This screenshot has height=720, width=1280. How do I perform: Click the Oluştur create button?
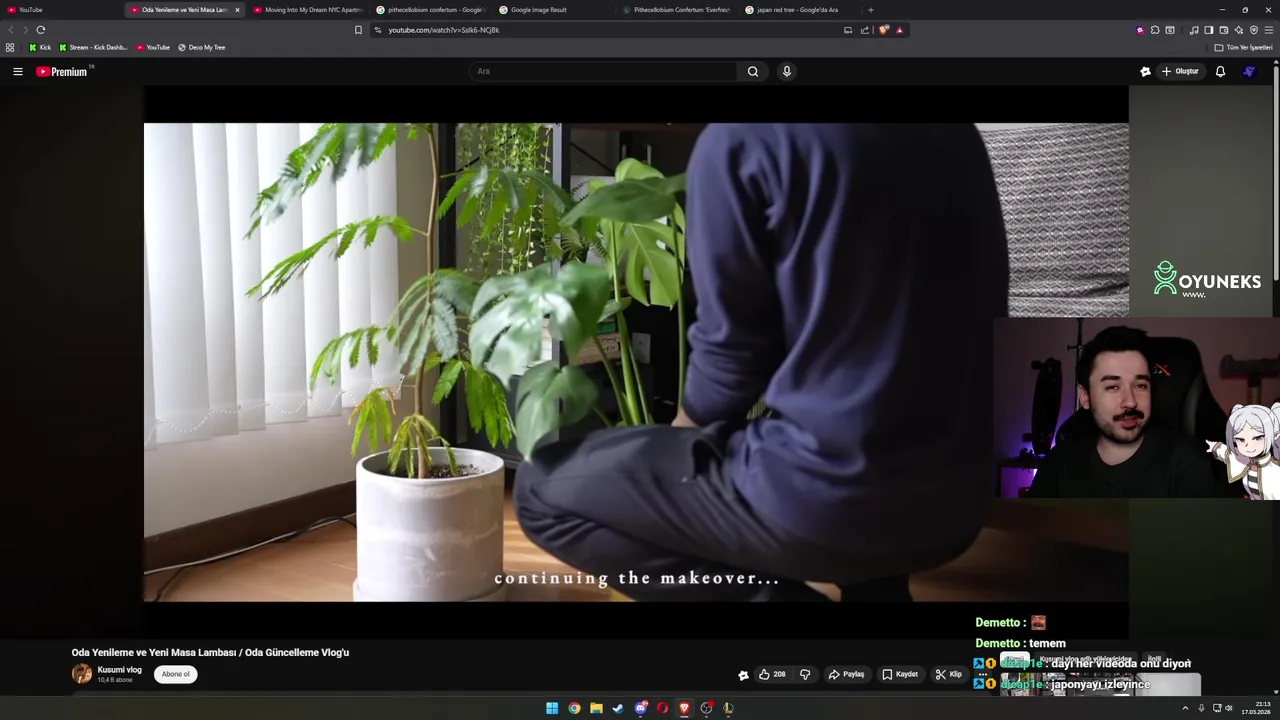1180,71
